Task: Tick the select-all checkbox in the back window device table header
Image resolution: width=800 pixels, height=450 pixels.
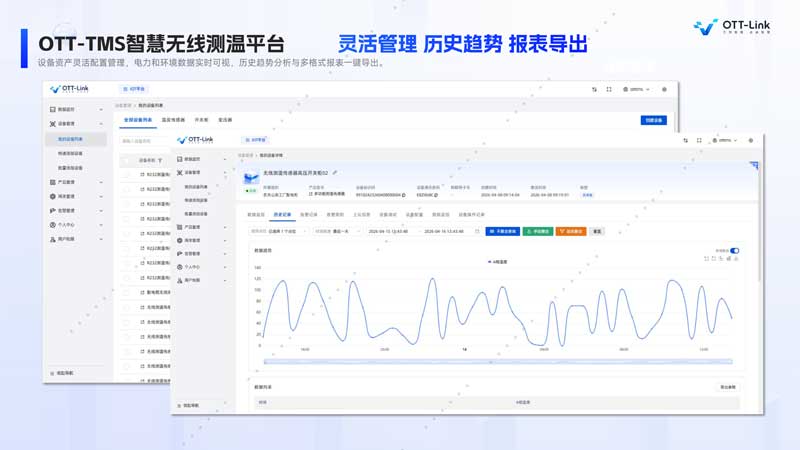Action: coord(126,160)
